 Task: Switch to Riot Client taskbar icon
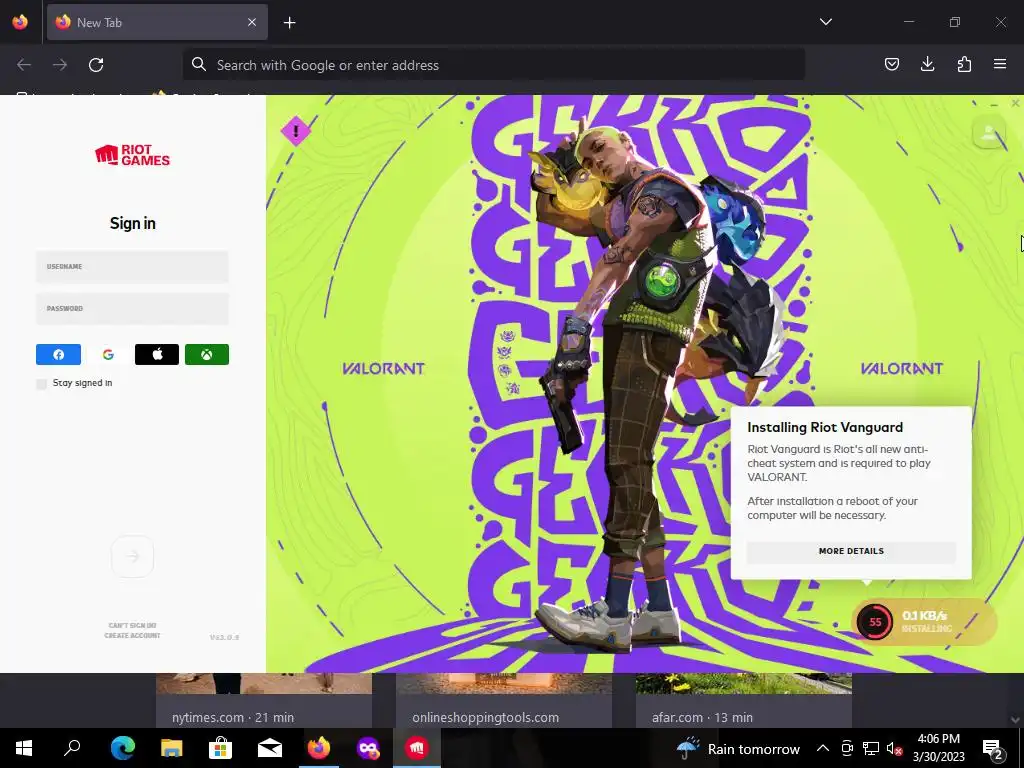coord(417,748)
